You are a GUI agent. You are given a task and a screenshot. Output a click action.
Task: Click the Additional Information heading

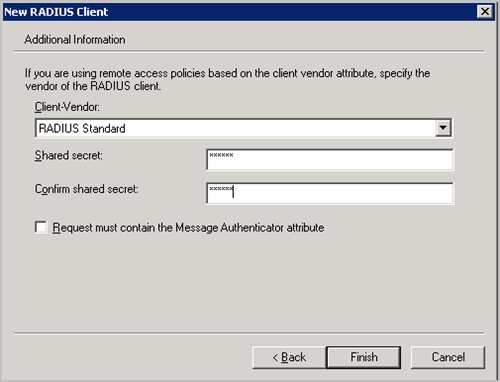pyautogui.click(x=75, y=40)
